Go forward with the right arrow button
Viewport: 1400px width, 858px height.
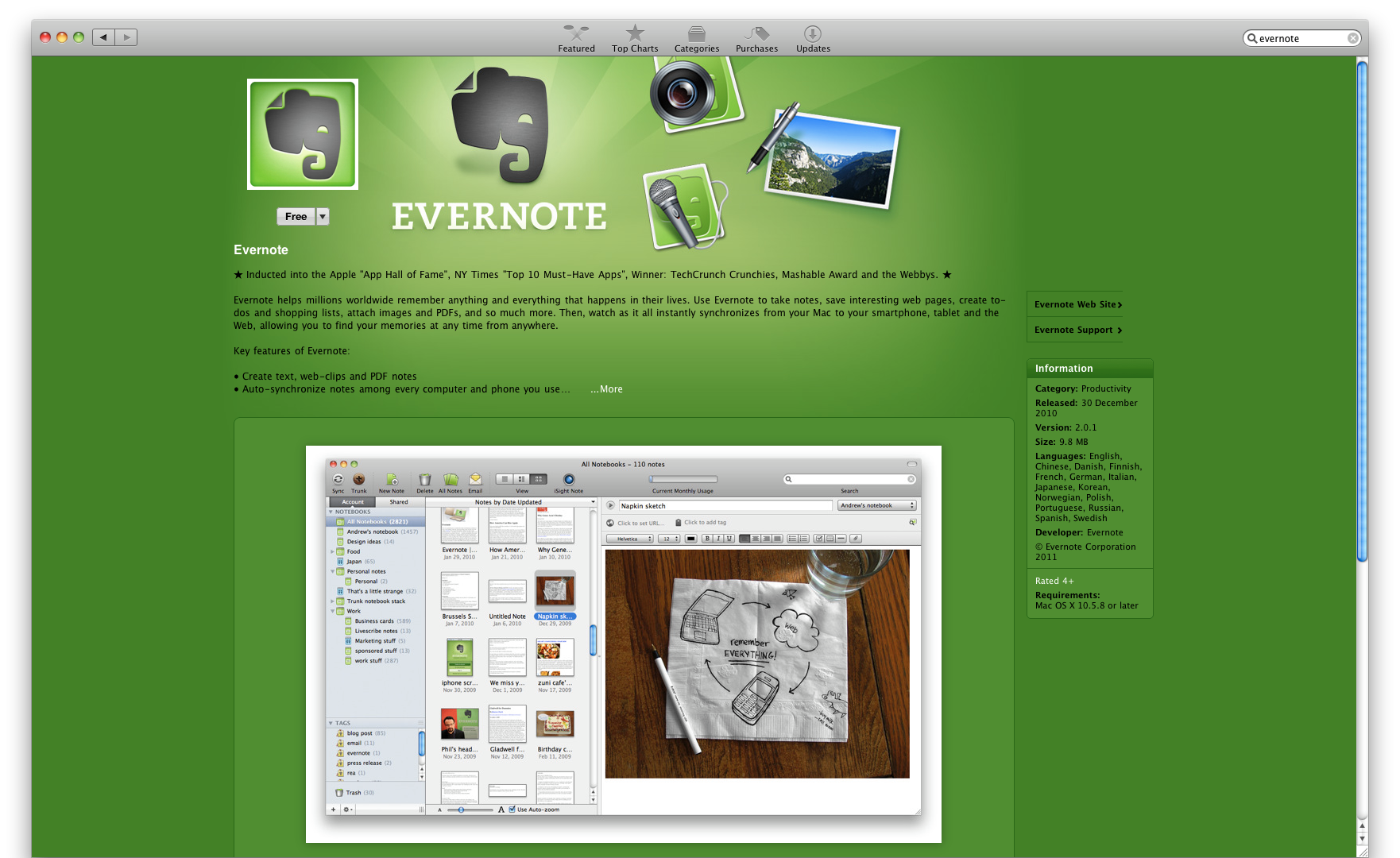coord(126,37)
